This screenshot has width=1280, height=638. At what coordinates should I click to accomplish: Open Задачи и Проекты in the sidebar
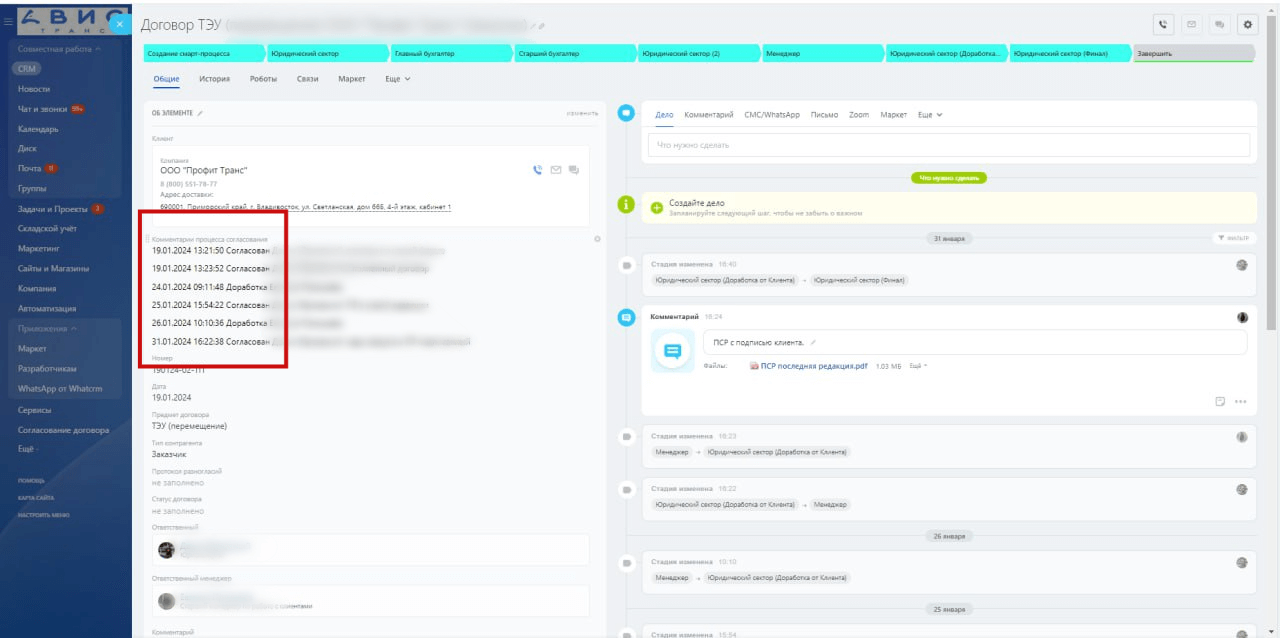click(53, 209)
